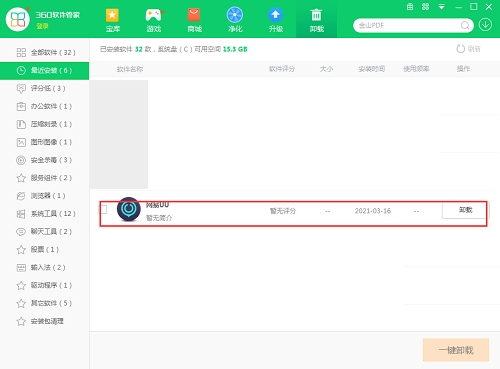The image size is (500, 369).
Task: Select the 卸载 tab in top toolbar
Action: [x=316, y=19]
